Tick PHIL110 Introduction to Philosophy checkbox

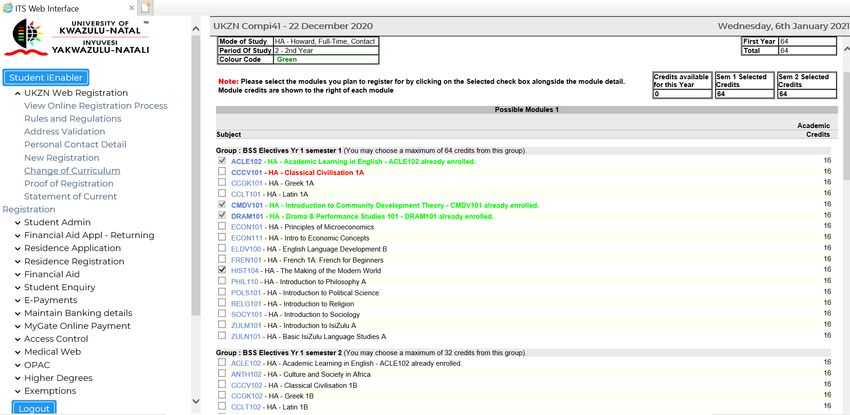222,281
